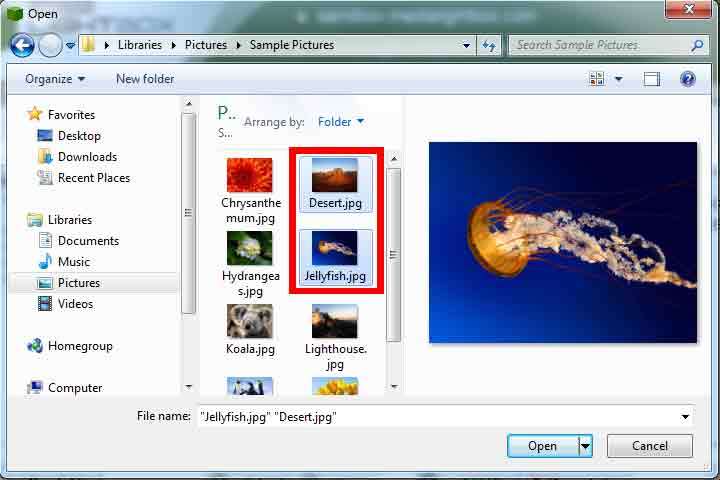Click the Help question mark icon

(x=687, y=78)
